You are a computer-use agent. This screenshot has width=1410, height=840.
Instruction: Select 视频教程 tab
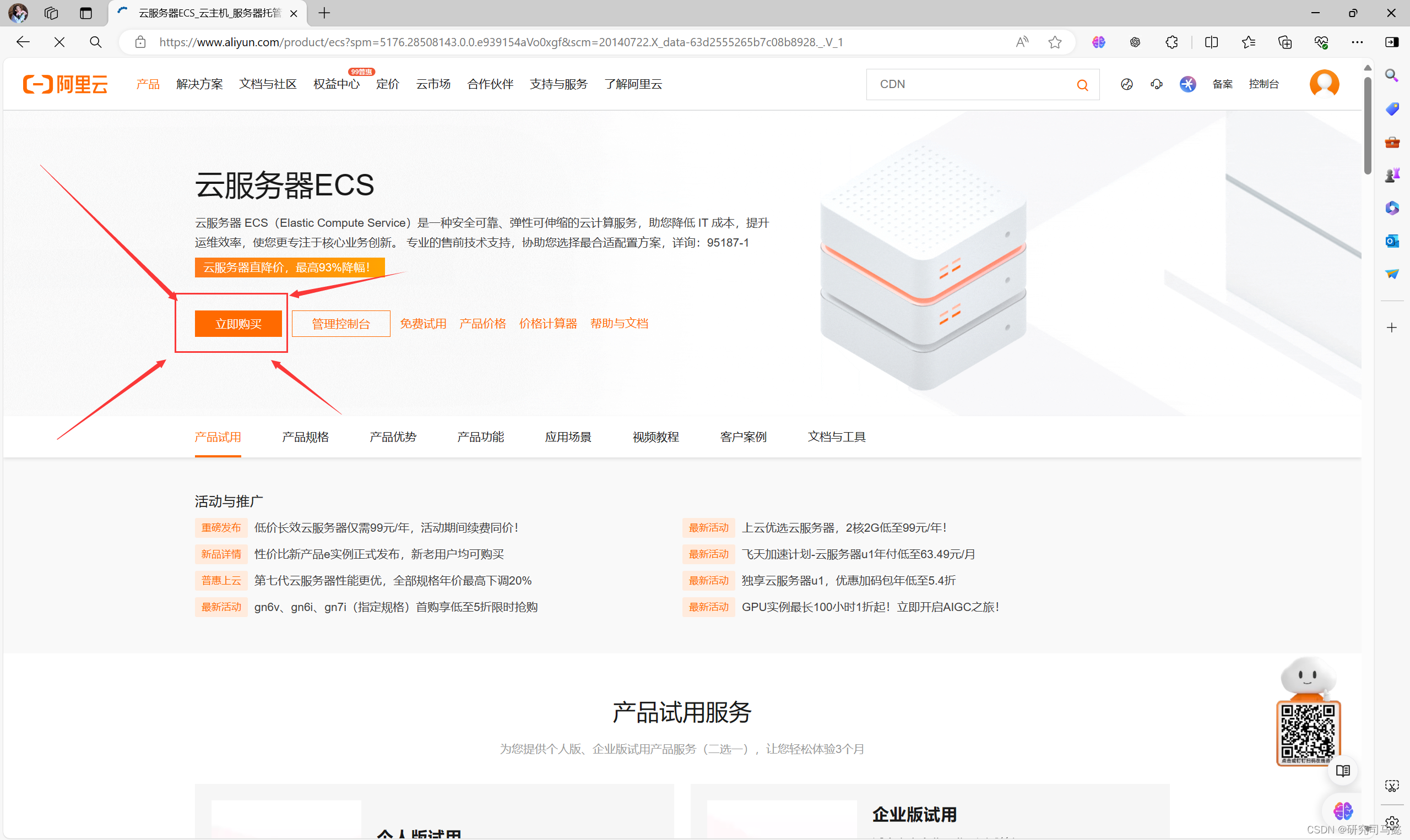point(656,437)
